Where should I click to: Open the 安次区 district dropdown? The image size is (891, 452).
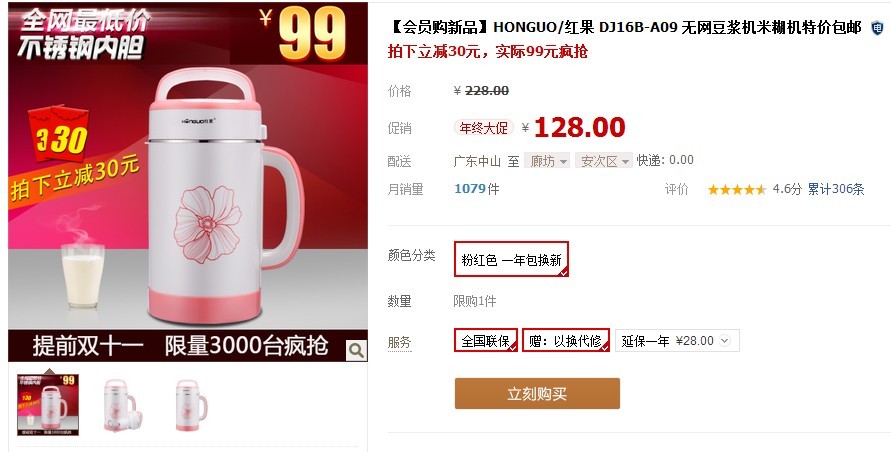603,161
